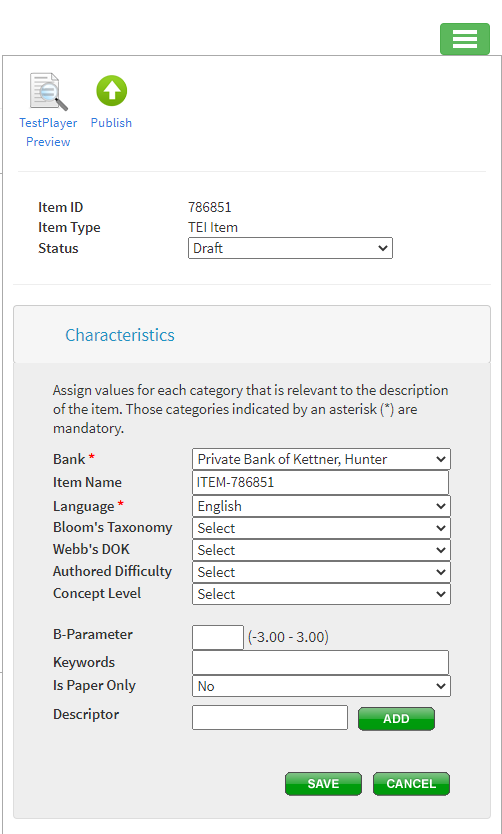The image size is (502, 834).
Task: Click the green Publish arrow icon
Action: (111, 90)
